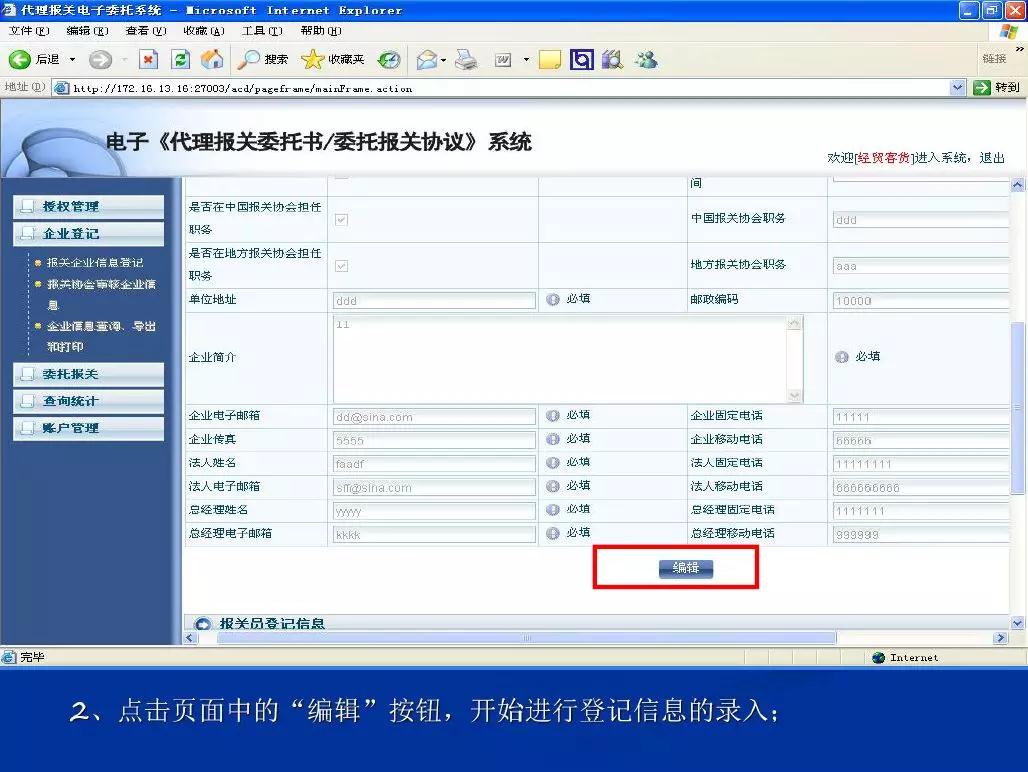Click the blue square spiral toolbar icon
The image size is (1028, 772).
582,60
